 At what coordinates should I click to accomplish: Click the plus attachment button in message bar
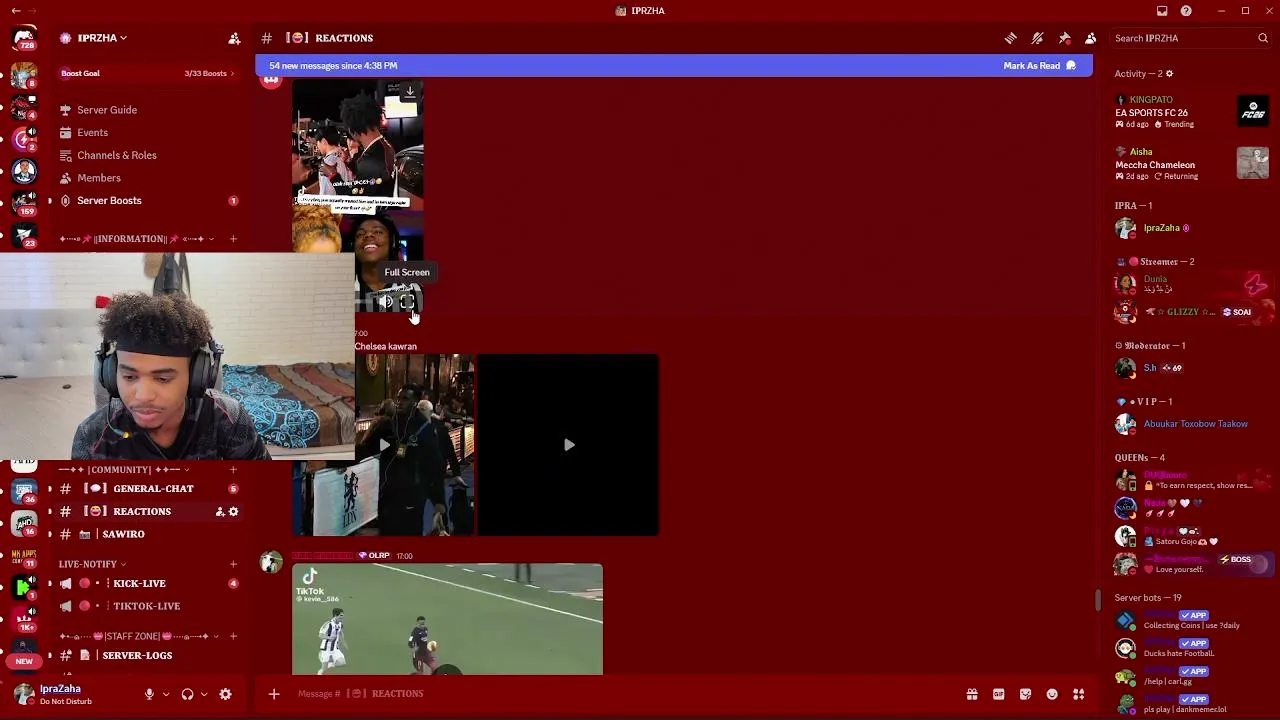[273, 694]
